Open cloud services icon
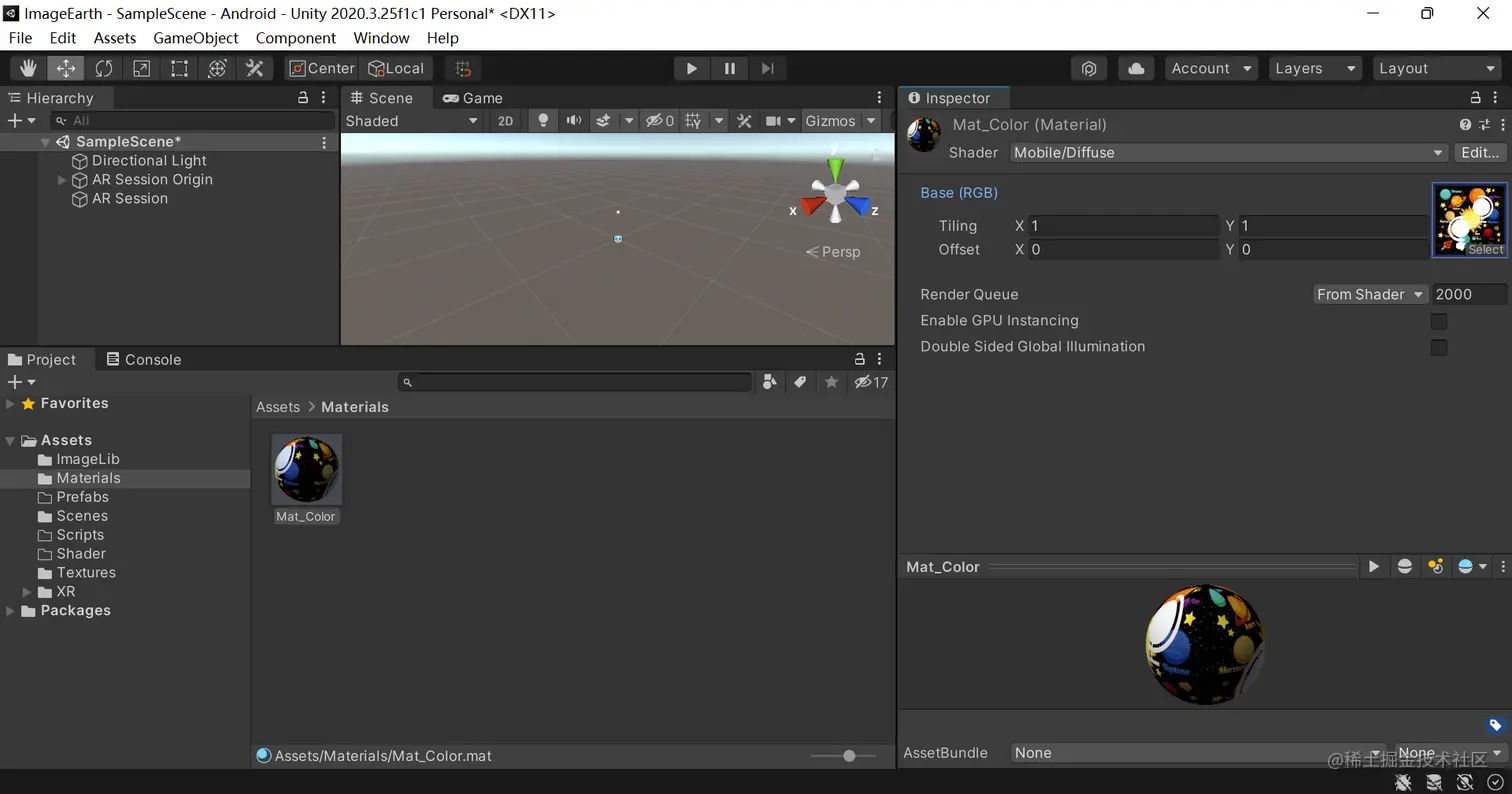This screenshot has height=794, width=1512. pyautogui.click(x=1136, y=68)
